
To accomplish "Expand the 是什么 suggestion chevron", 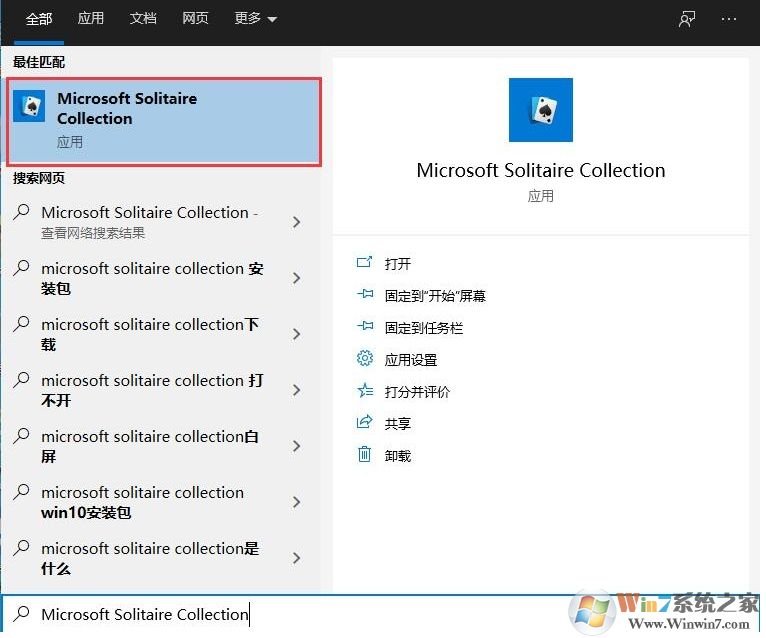I will pos(296,559).
